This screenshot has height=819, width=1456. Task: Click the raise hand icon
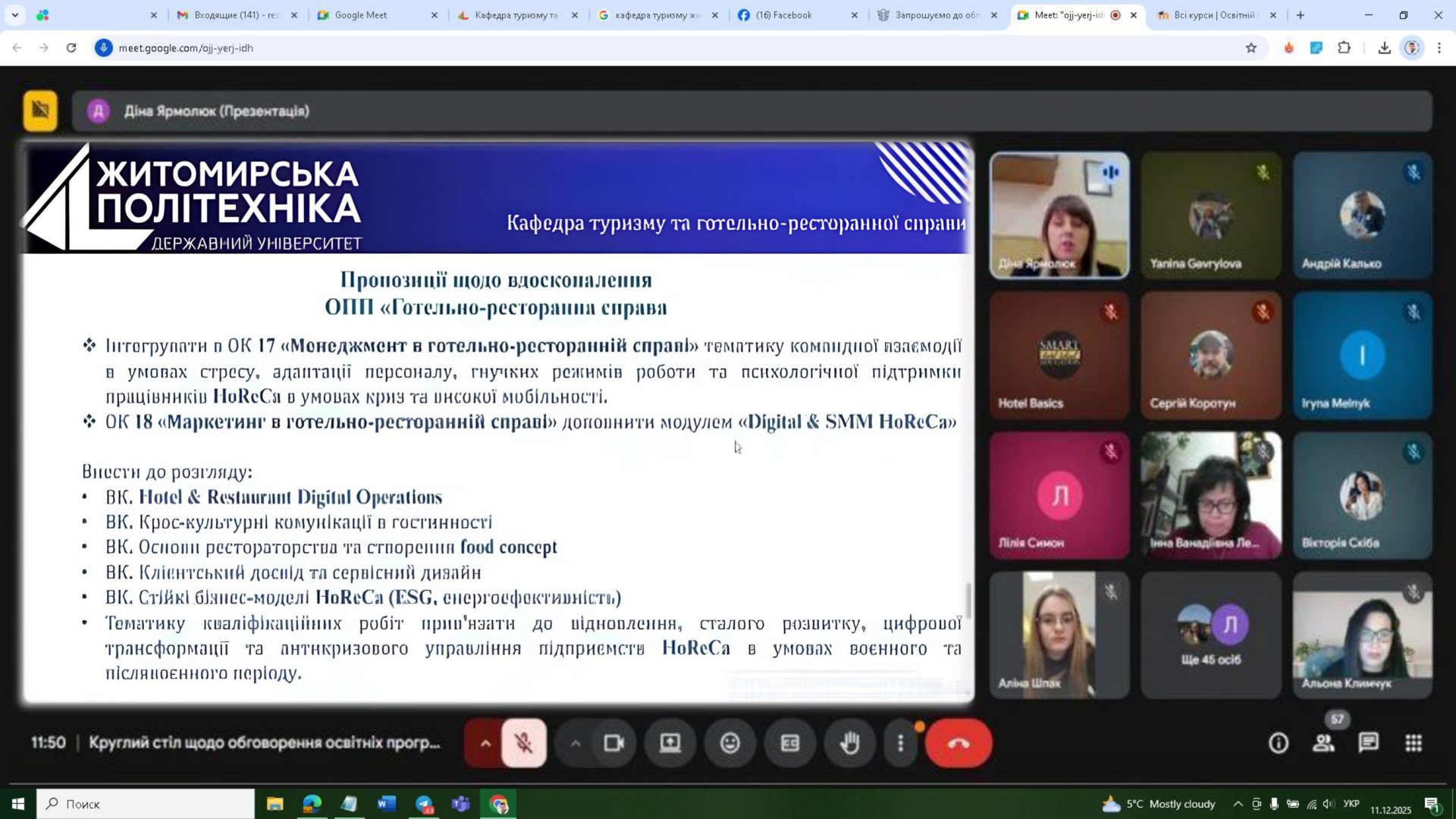(850, 743)
